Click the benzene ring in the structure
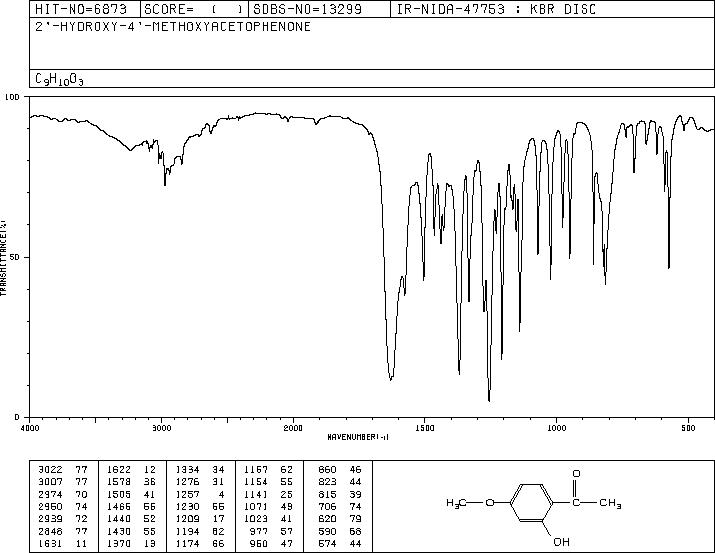The image size is (715, 553). pos(532,502)
